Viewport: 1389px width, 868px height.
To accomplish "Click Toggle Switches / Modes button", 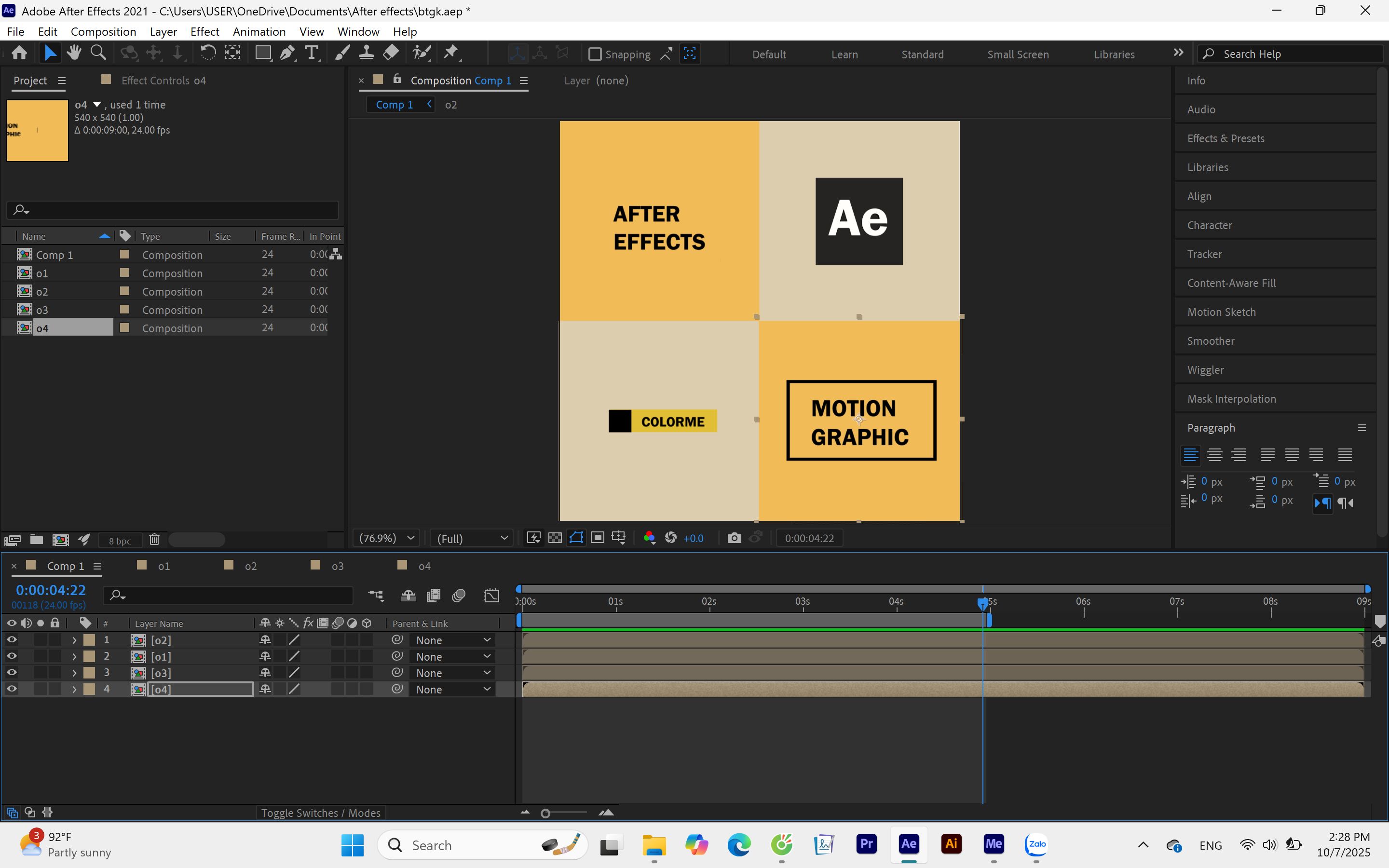I will [320, 813].
